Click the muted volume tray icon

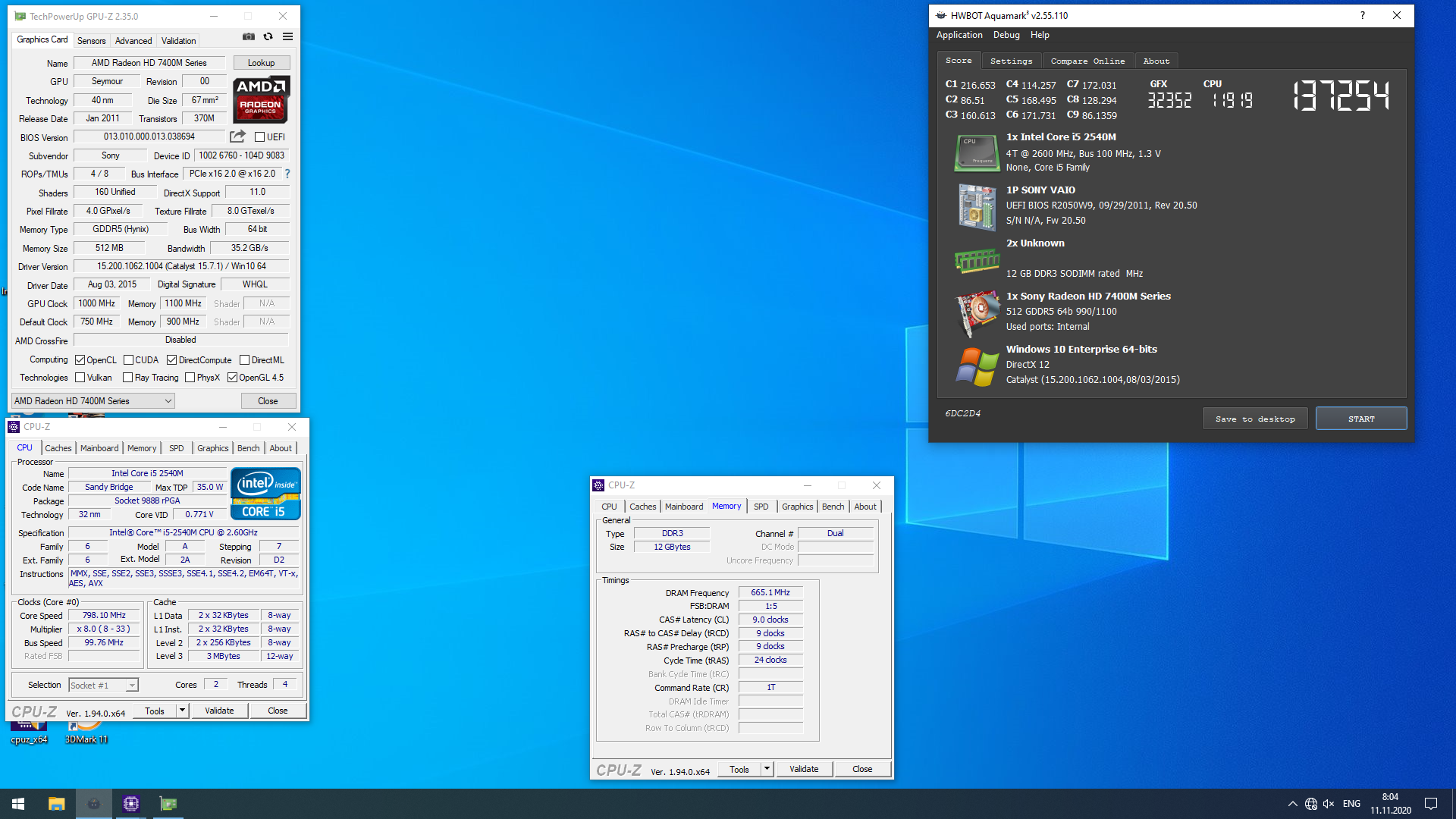[1329, 804]
